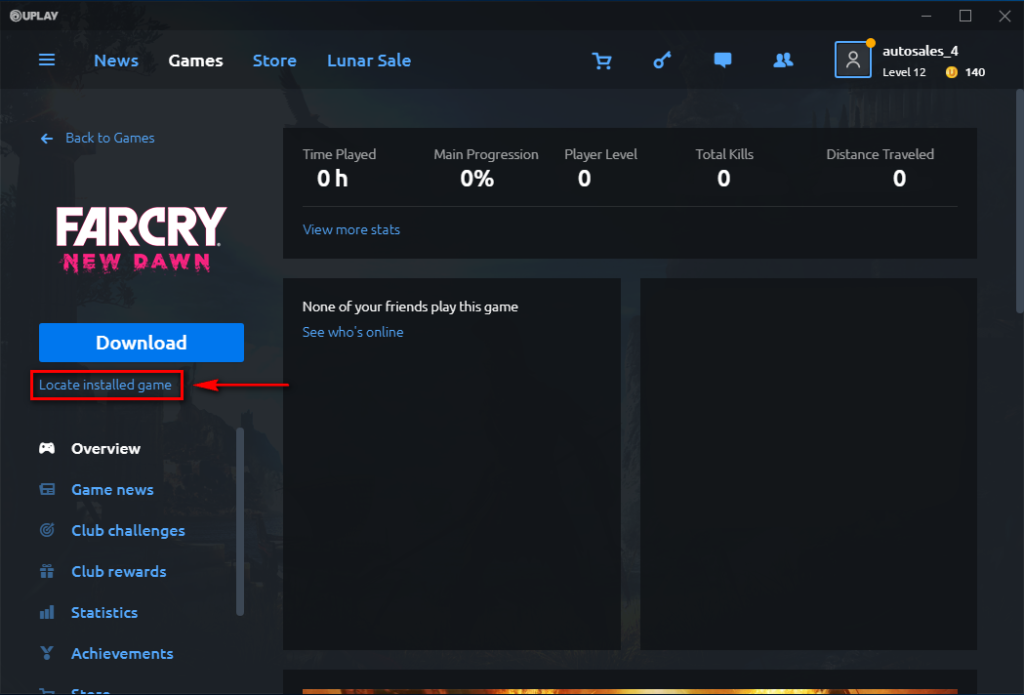Switch to the Games tab

pos(196,61)
